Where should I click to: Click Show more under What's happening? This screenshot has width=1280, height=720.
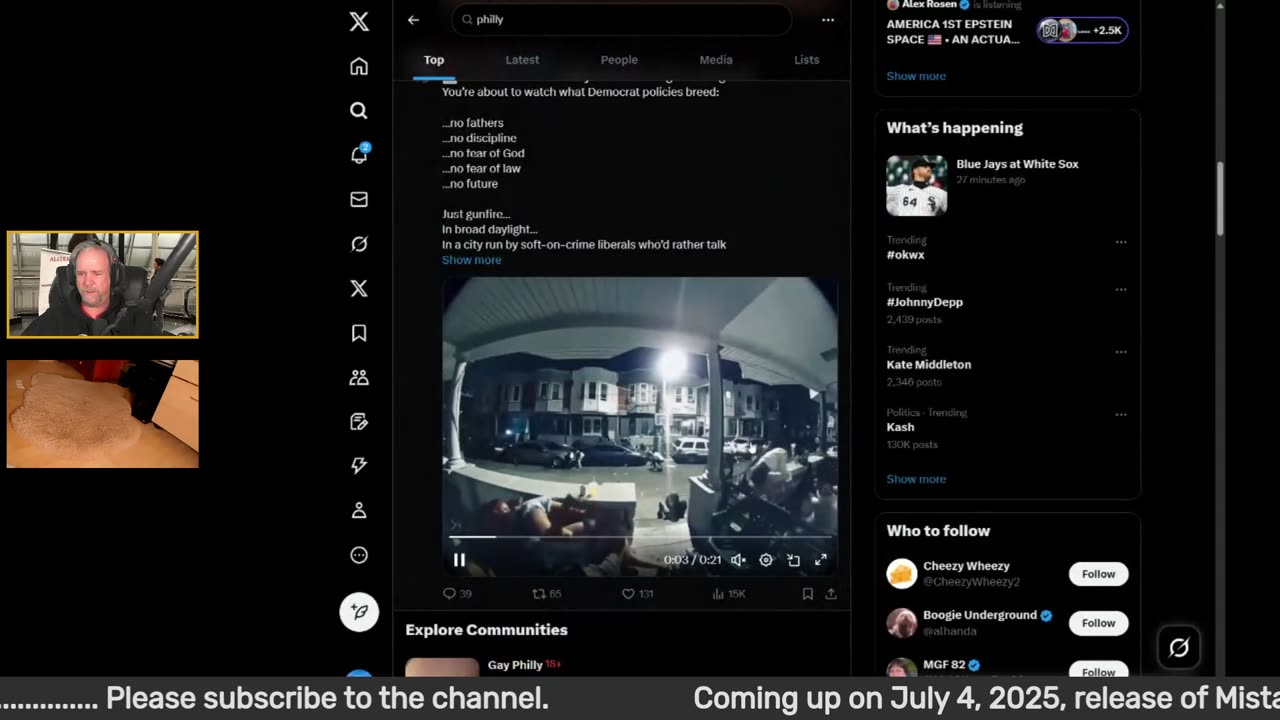(916, 479)
